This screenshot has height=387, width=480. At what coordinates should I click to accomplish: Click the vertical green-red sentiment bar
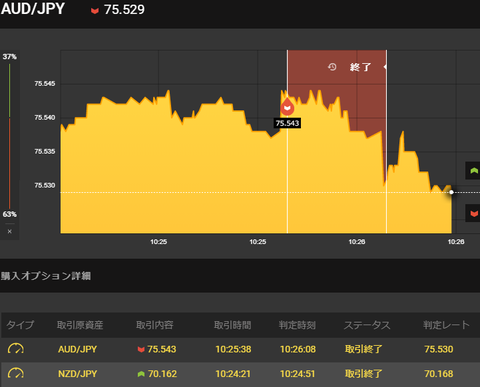click(x=10, y=136)
